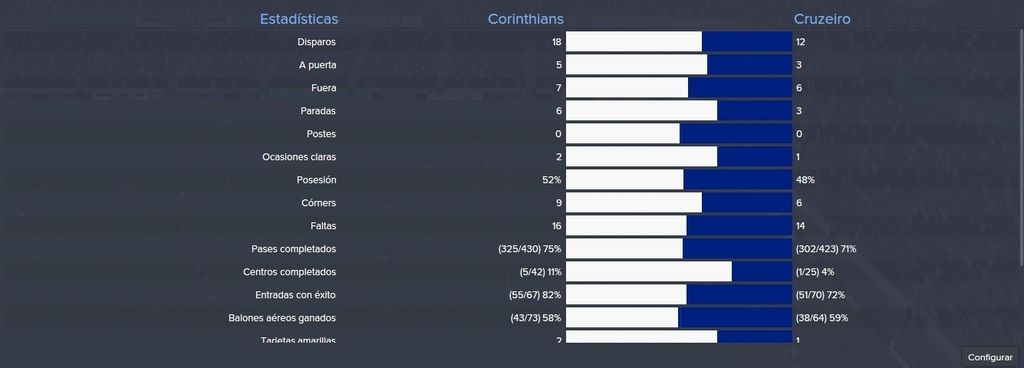This screenshot has height=368, width=1024.
Task: Select the Corinthians team header
Action: [526, 19]
